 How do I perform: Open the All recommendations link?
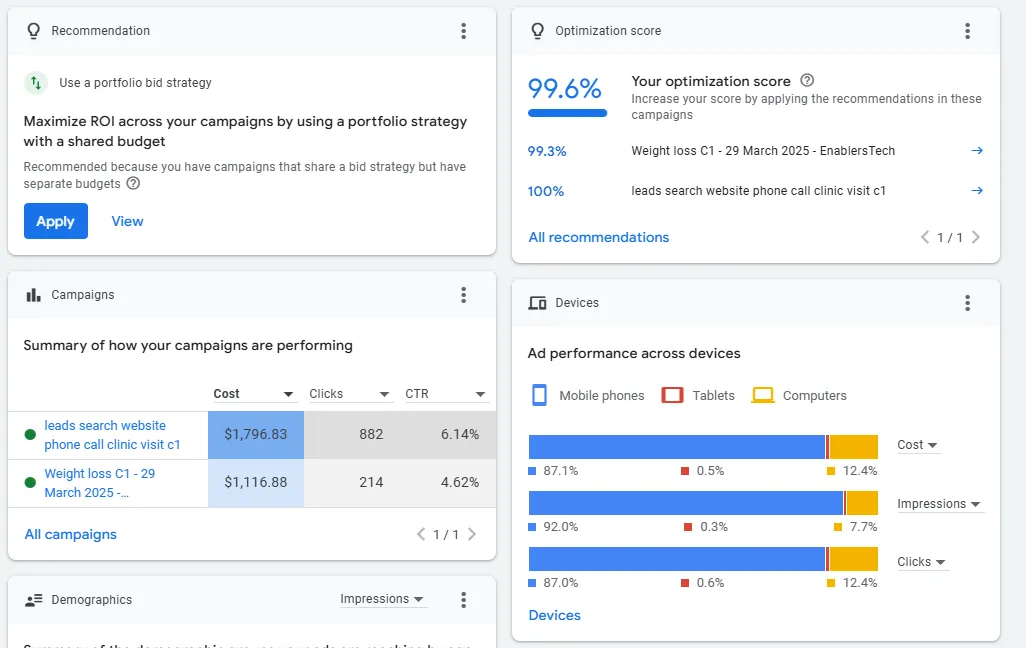(599, 238)
